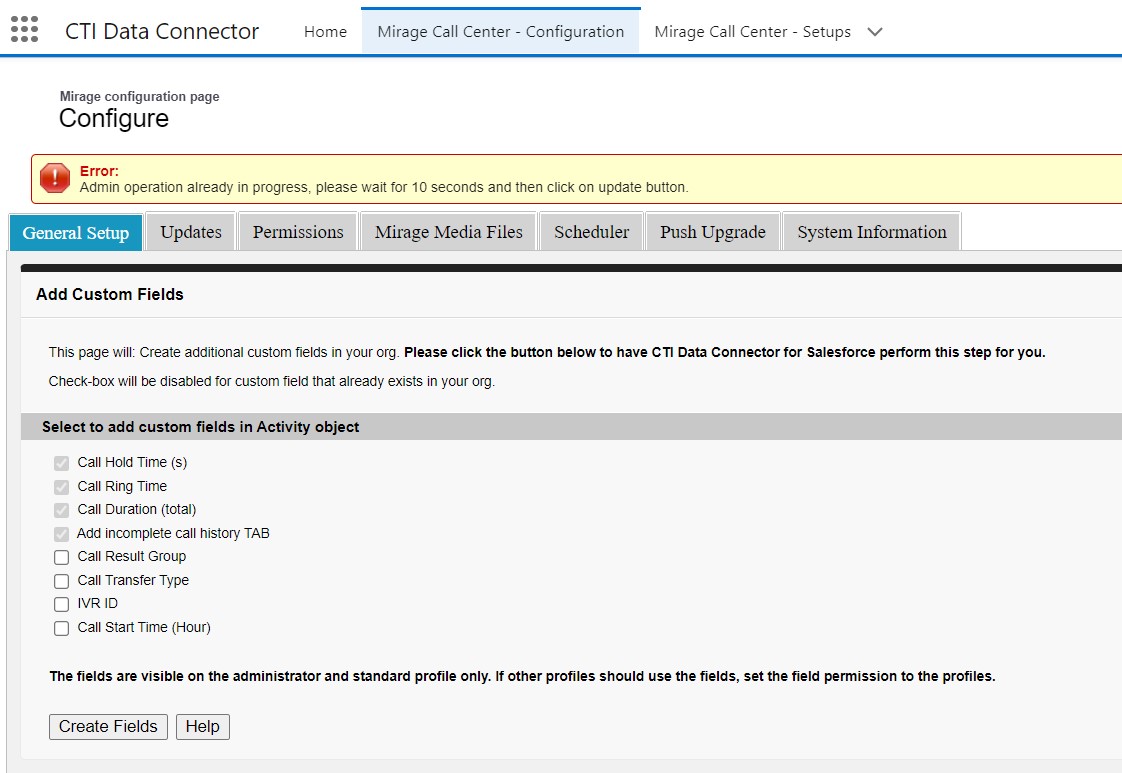The image size is (1122, 773).
Task: Switch to the Scheduler tab
Action: (x=591, y=232)
